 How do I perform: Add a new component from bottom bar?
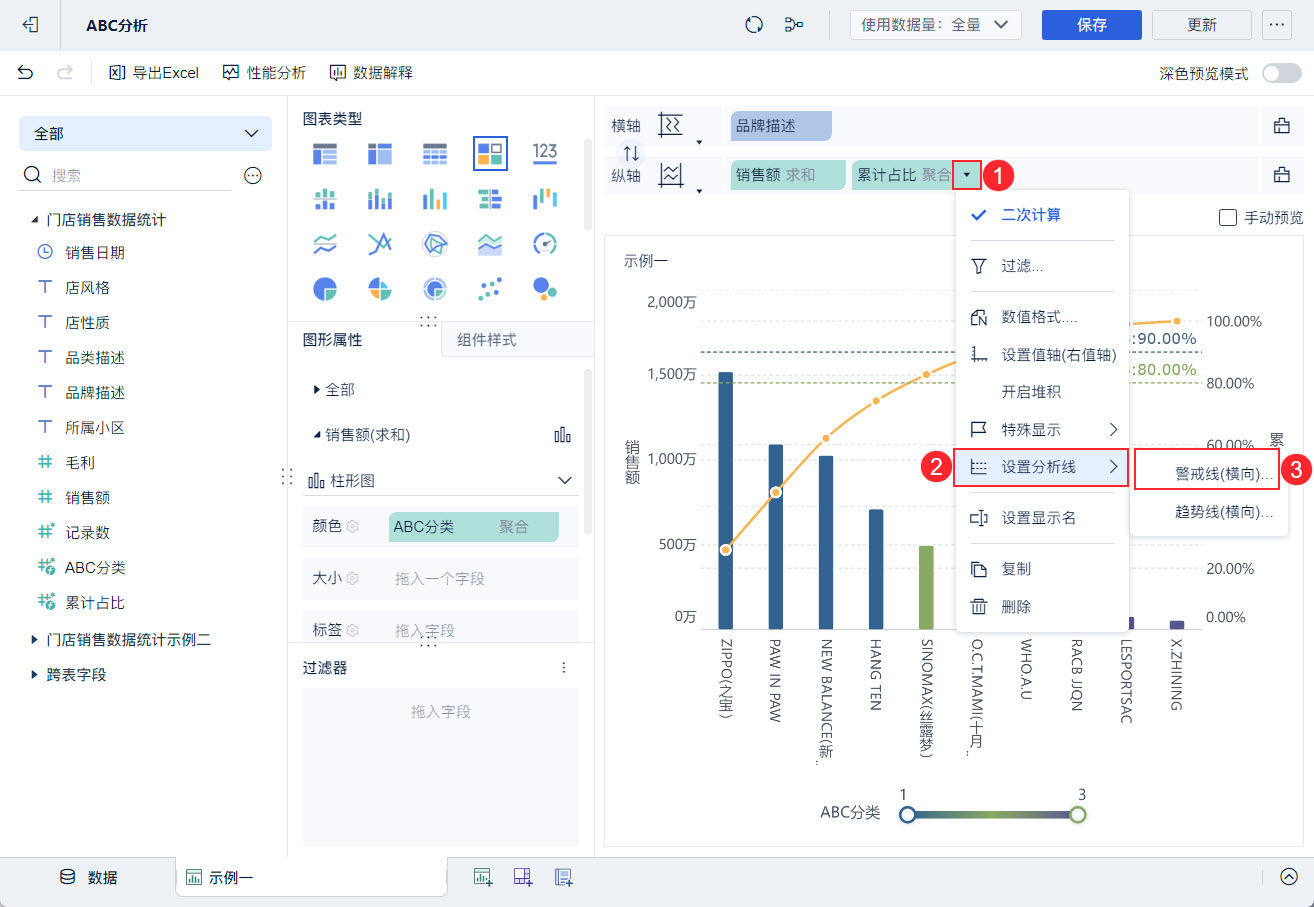(483, 877)
